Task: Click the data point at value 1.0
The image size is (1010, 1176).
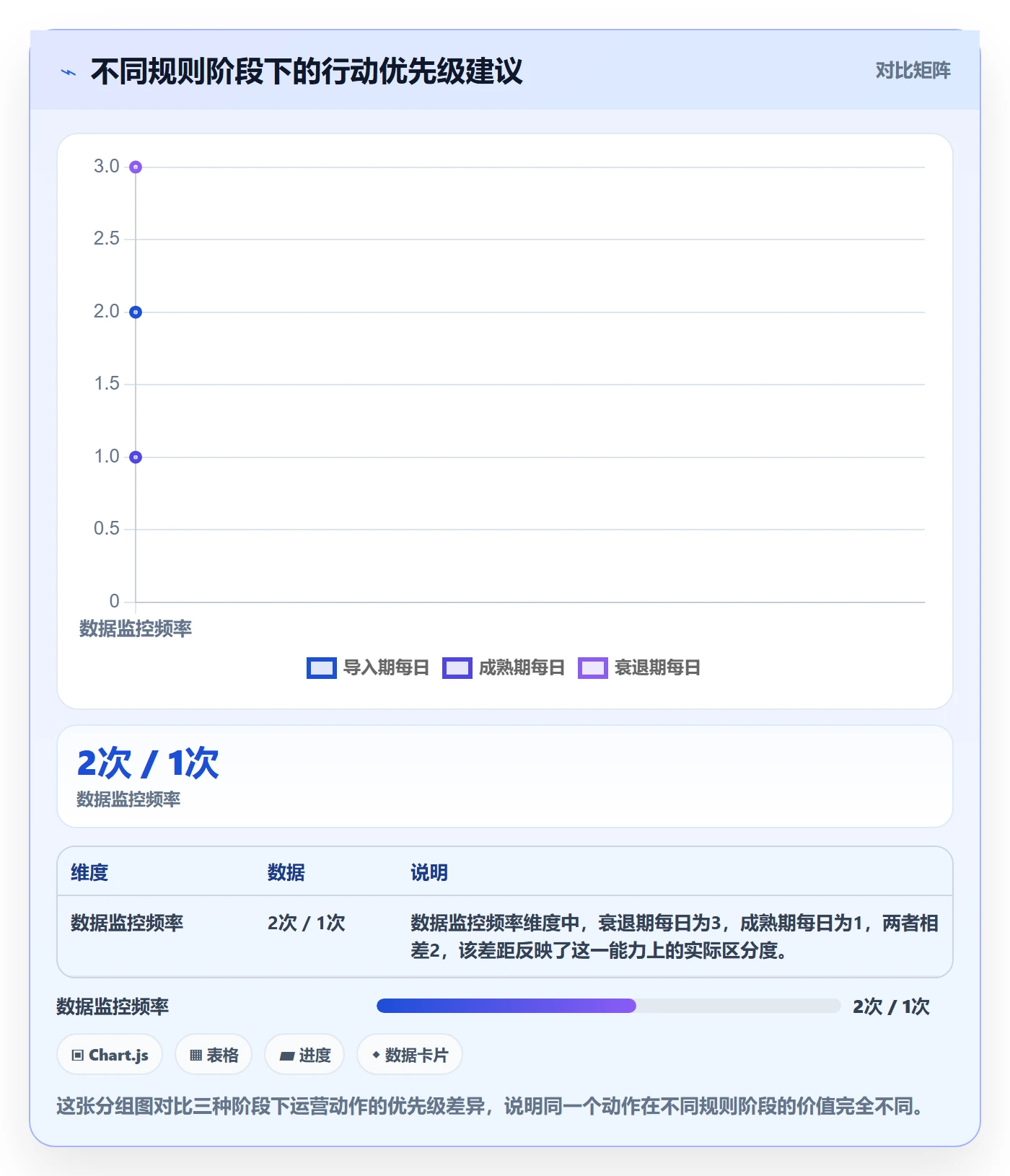Action: [136, 457]
